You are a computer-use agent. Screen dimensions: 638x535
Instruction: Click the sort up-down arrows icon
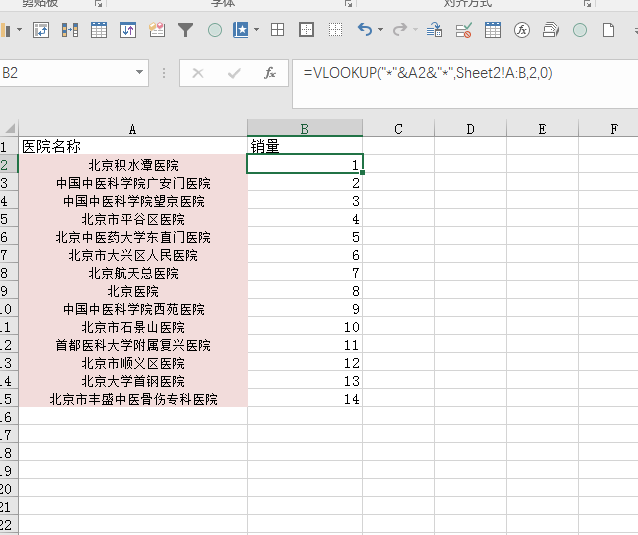pos(127,30)
